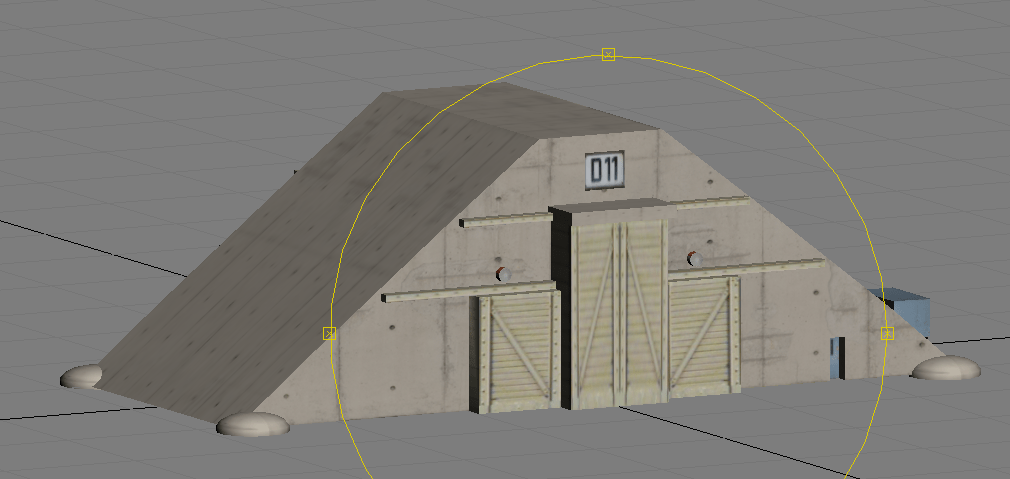
Task: Select the left wooden door panel
Action: click(519, 353)
